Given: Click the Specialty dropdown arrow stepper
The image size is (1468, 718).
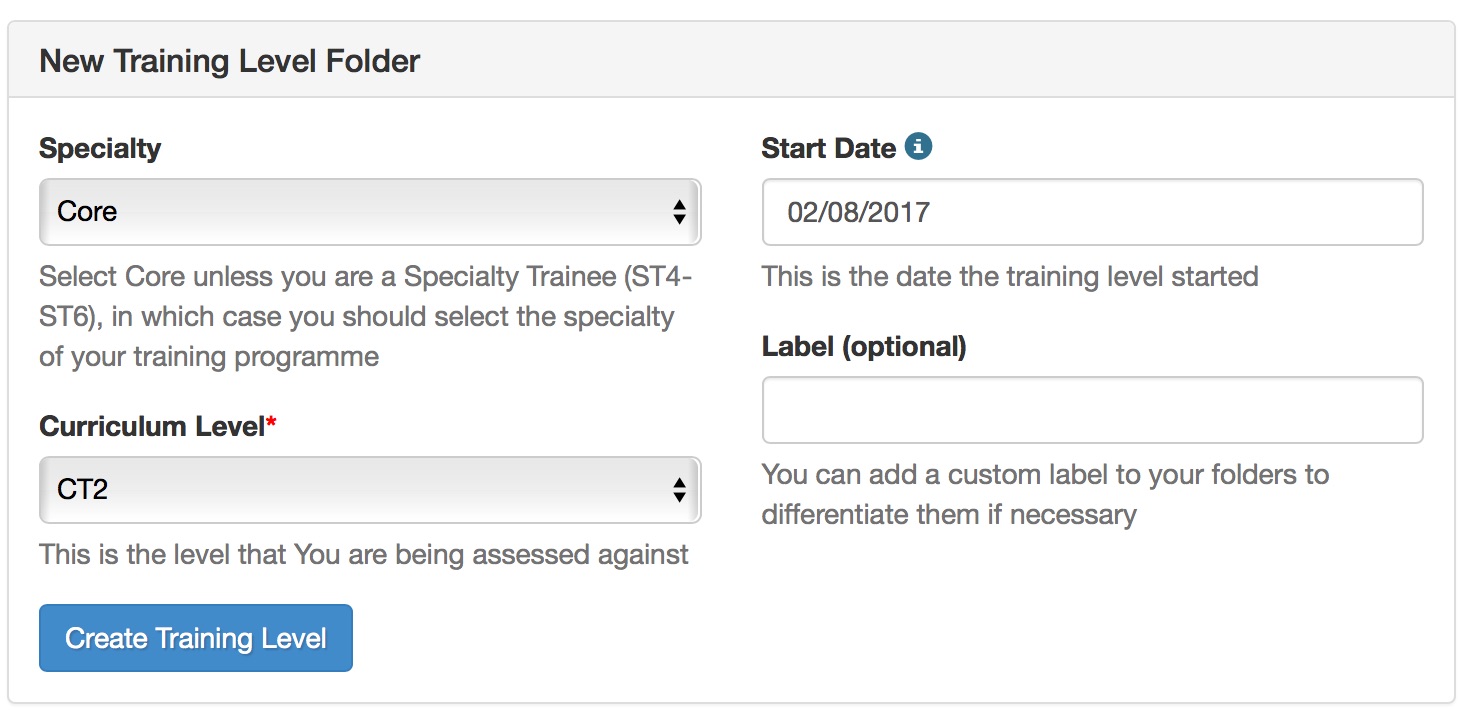Looking at the screenshot, I should [679, 212].
